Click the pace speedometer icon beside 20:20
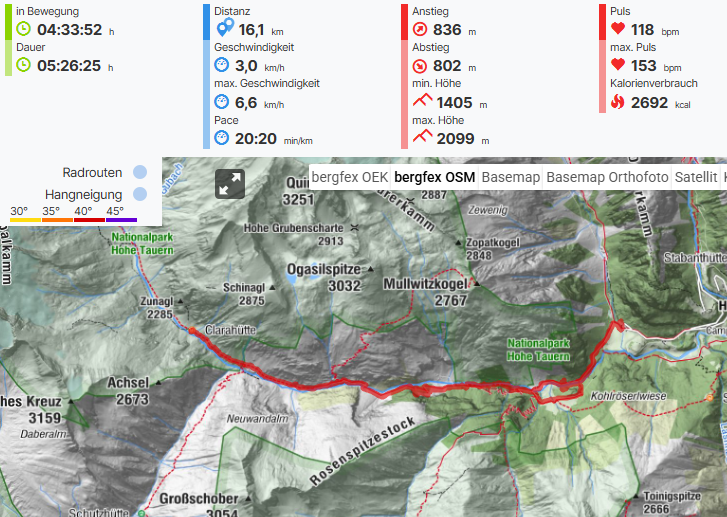The width and height of the screenshot is (727, 517). click(222, 138)
